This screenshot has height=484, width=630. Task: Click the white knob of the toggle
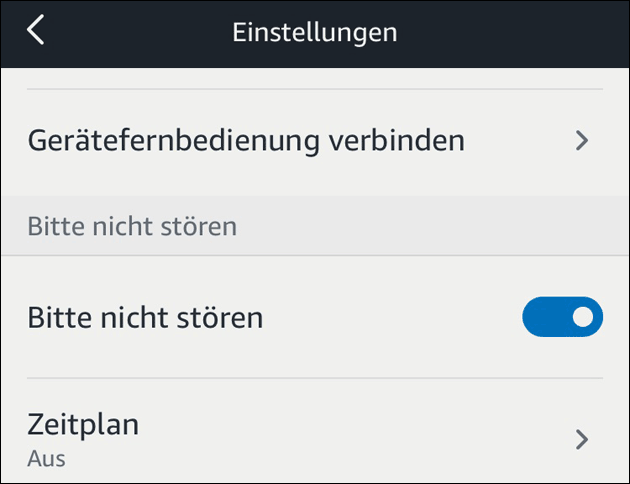[x=584, y=317]
